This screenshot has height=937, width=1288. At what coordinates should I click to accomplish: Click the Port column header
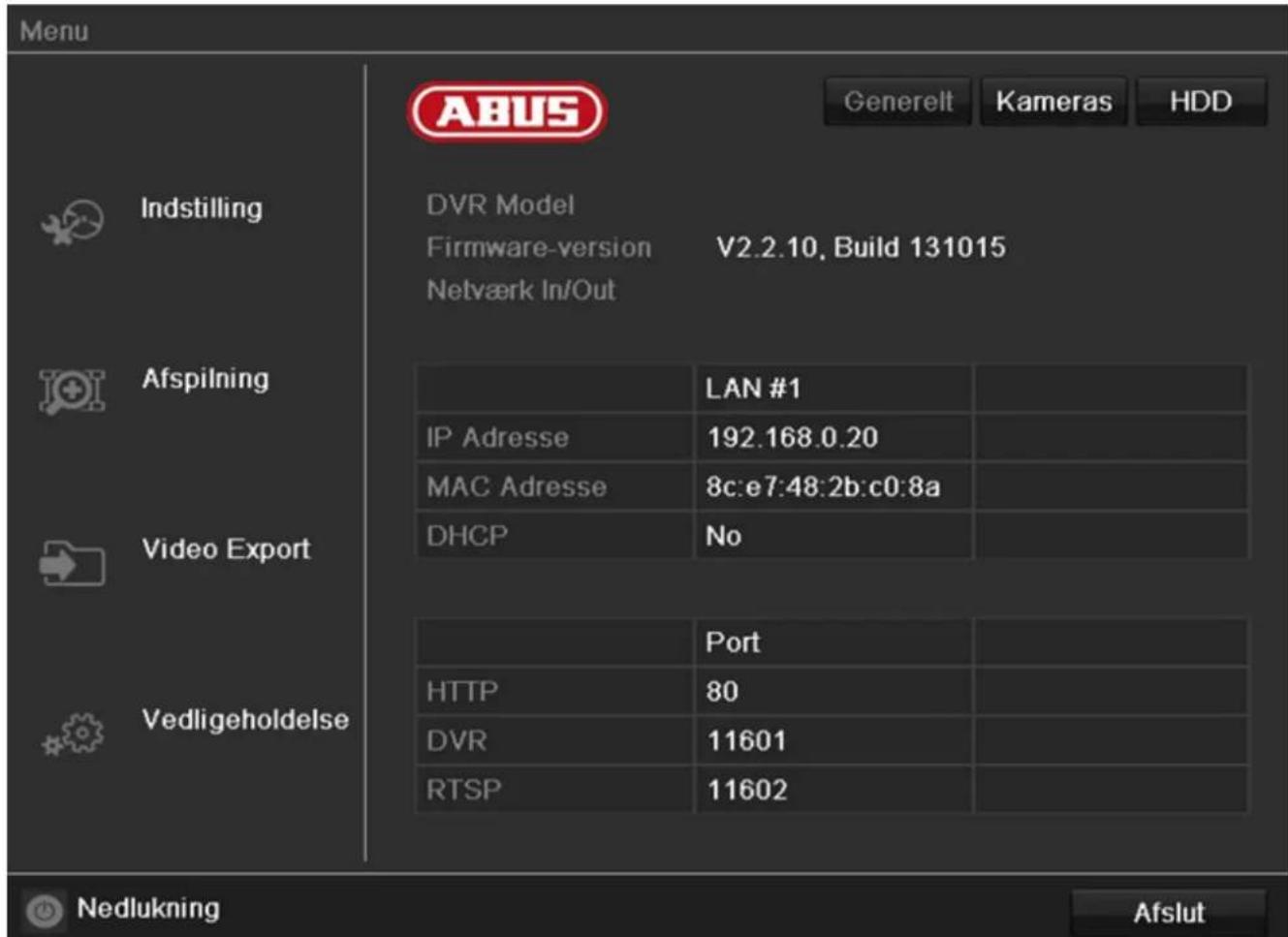coord(733,642)
